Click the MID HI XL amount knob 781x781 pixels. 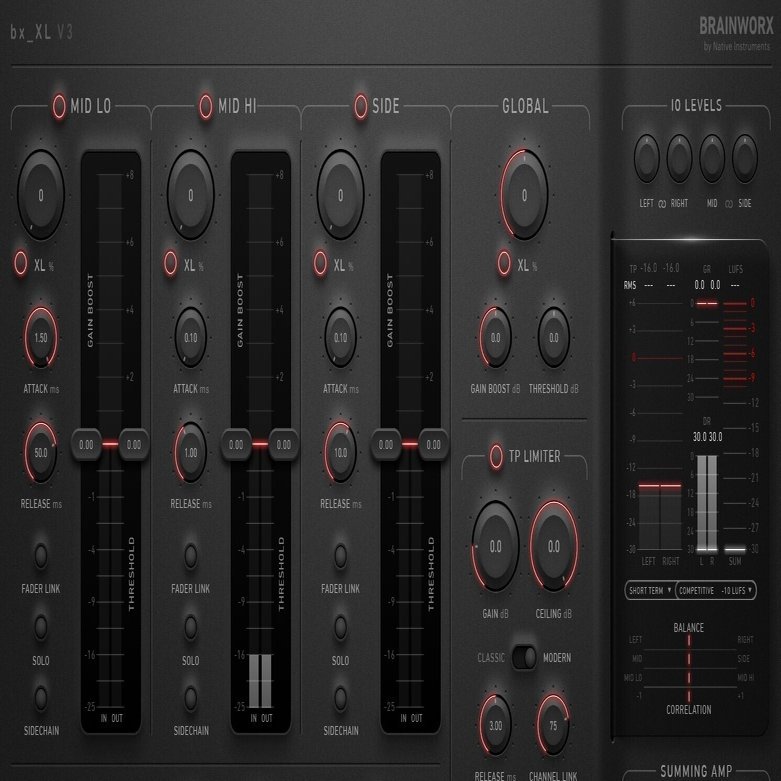pos(191,195)
